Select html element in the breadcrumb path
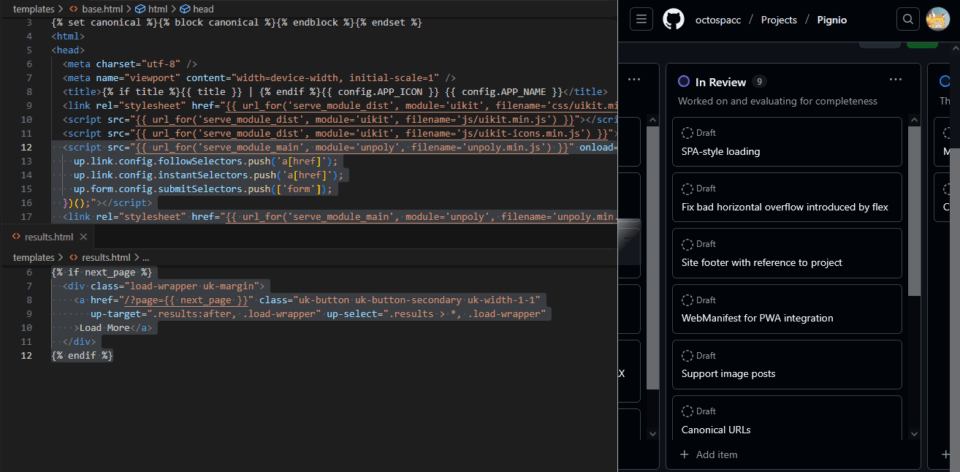960x472 pixels. pos(157,9)
